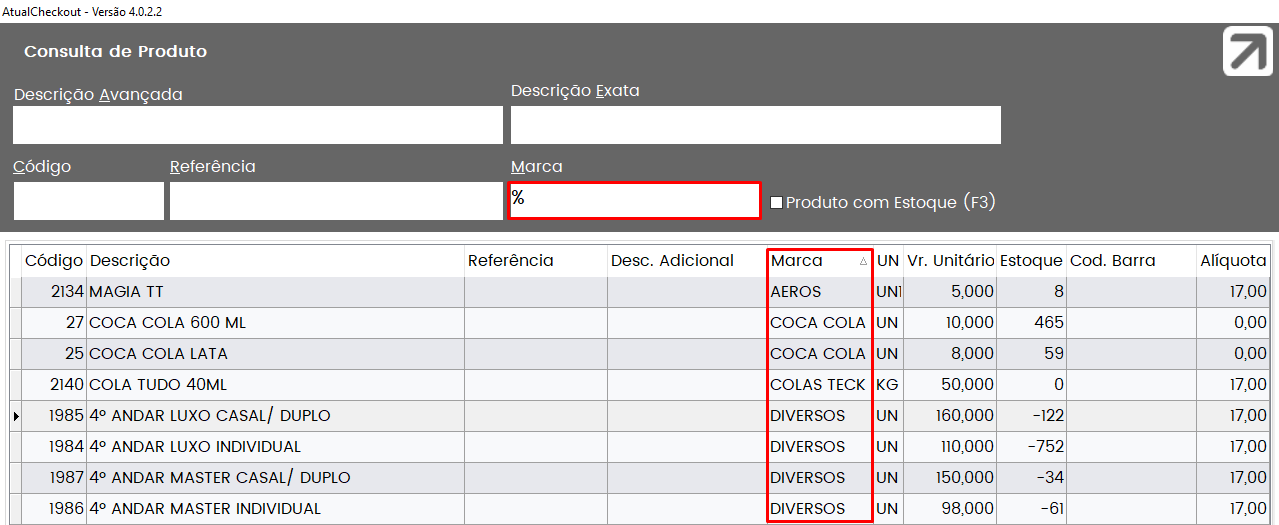Screen dimensions: 1279x525
Task: Focus the Descrição Avançada input field
Action: tap(258, 125)
